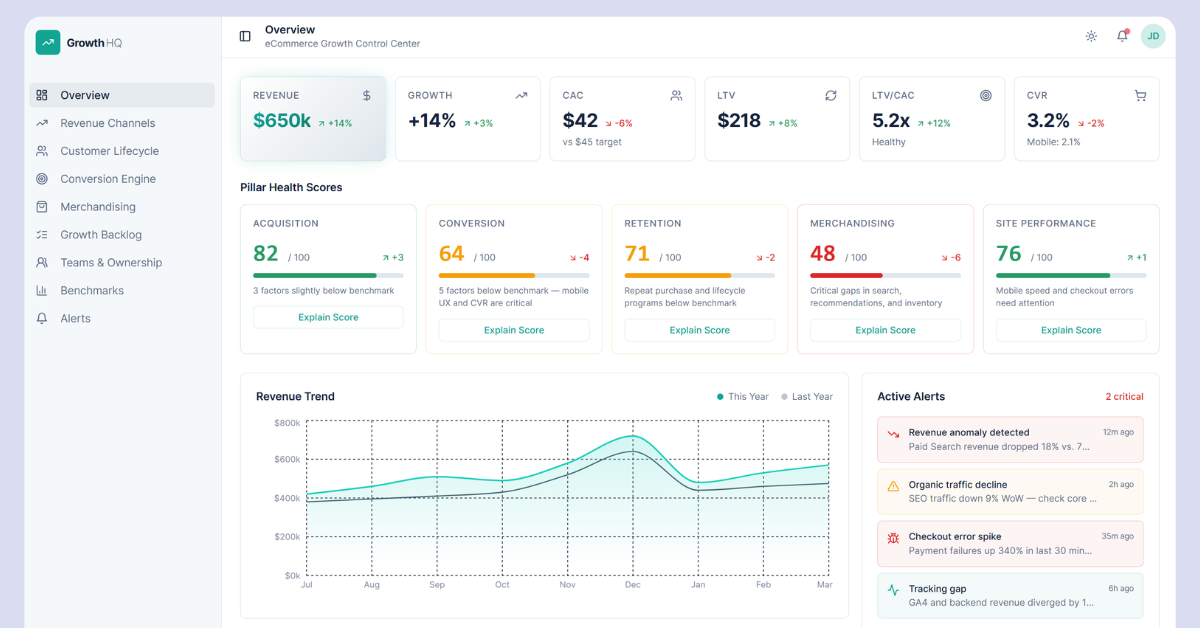Select the Revenue $650k KPI card
Image resolution: width=1200 pixels, height=628 pixels.
pyautogui.click(x=313, y=119)
